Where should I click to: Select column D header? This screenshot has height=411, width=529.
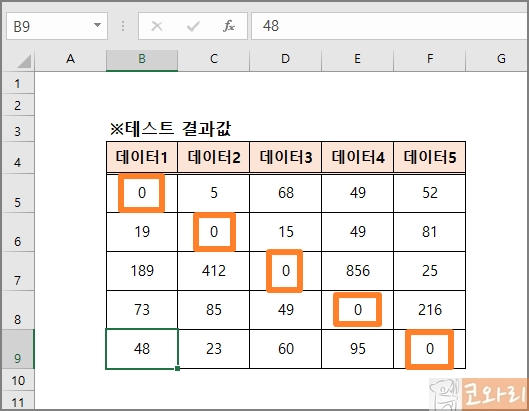(285, 59)
